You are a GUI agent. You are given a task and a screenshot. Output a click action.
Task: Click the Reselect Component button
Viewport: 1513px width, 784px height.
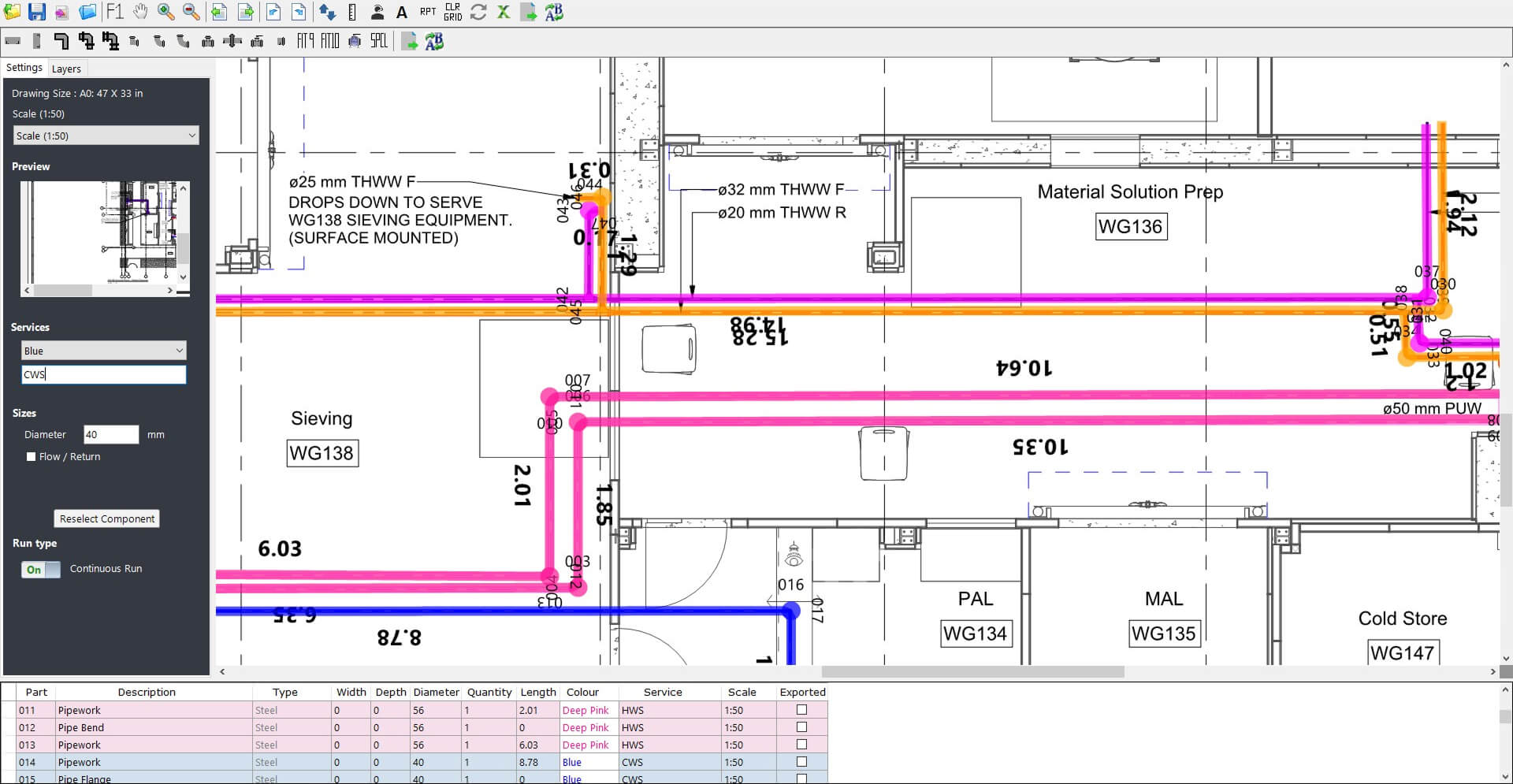pos(107,518)
